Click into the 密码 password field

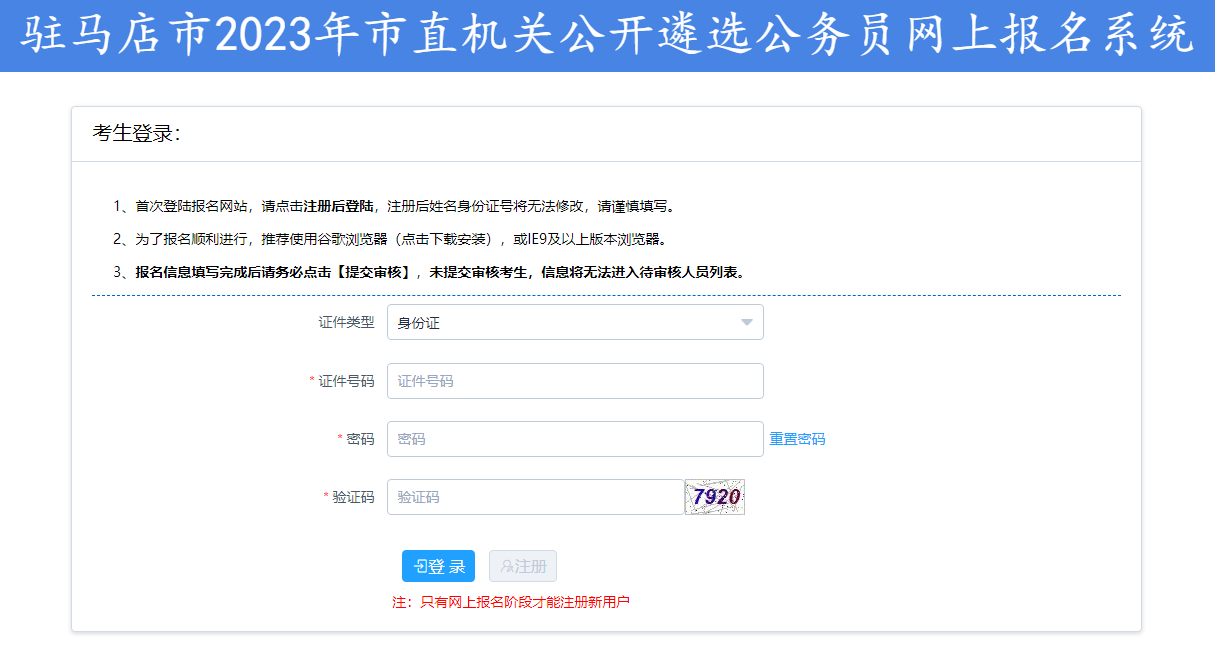click(x=575, y=439)
